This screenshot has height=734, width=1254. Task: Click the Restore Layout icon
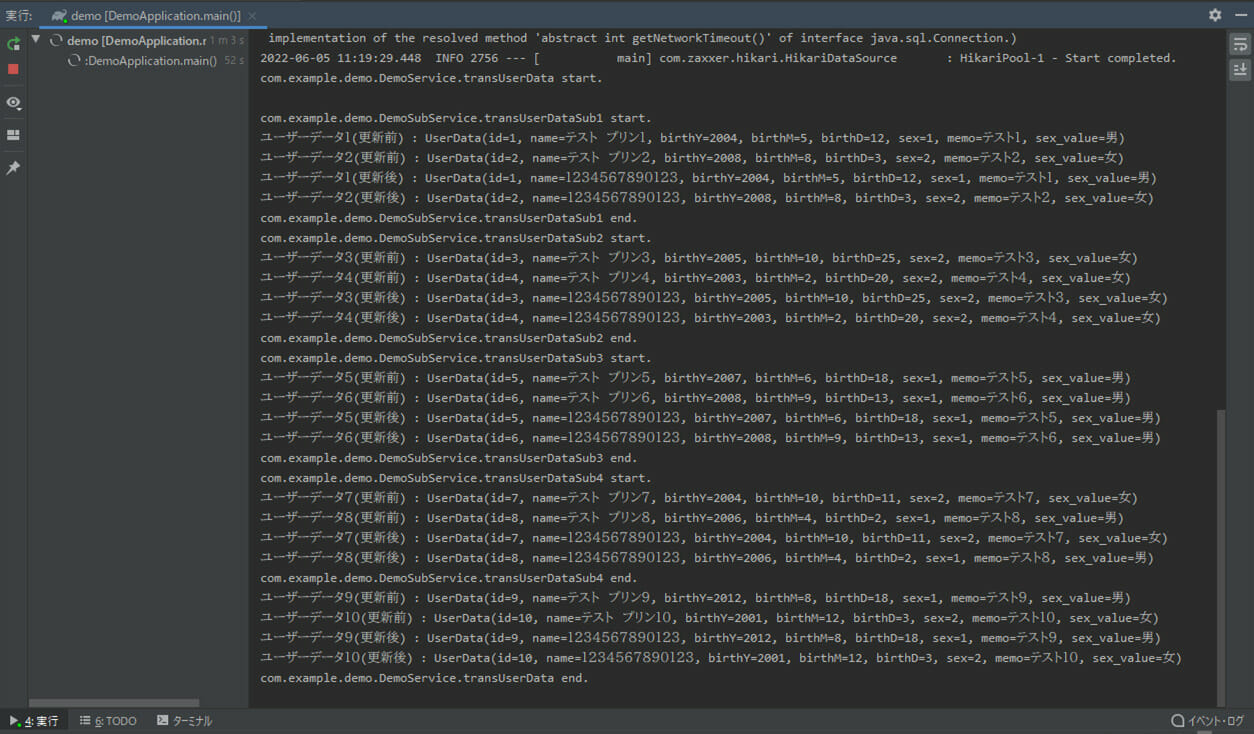click(x=13, y=135)
